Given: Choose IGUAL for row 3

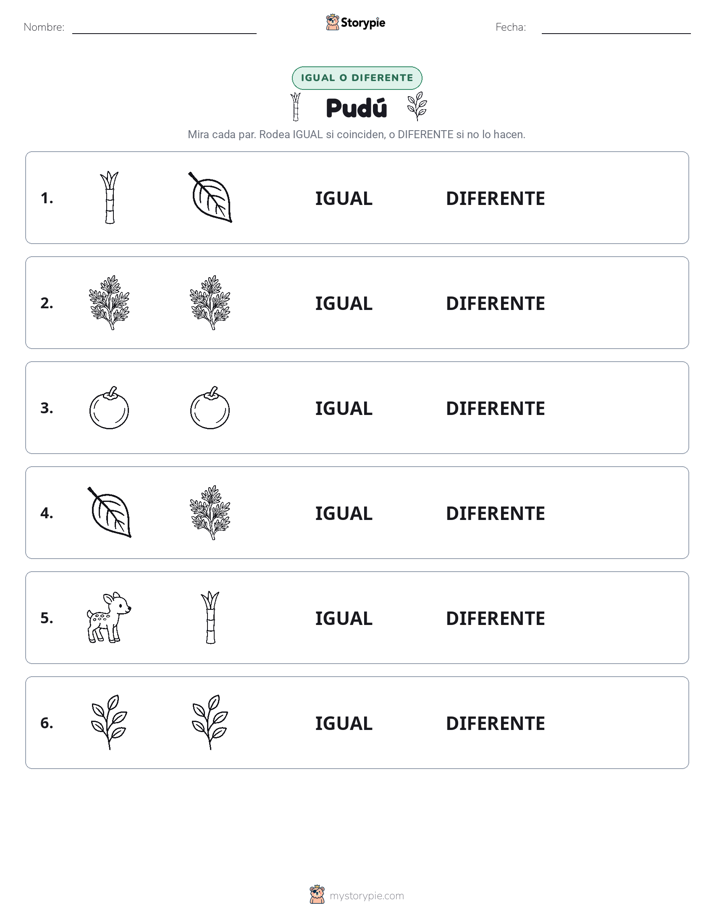Looking at the screenshot, I should tap(343, 408).
